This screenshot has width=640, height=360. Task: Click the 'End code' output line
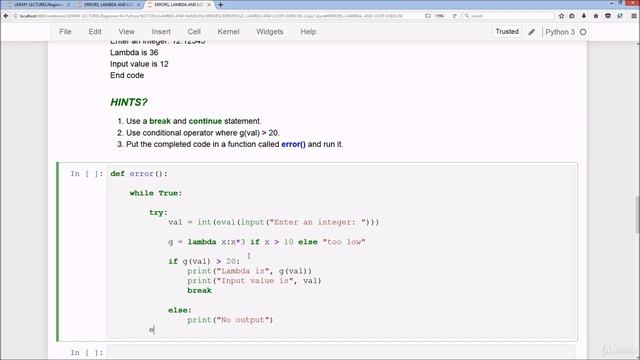click(127, 76)
